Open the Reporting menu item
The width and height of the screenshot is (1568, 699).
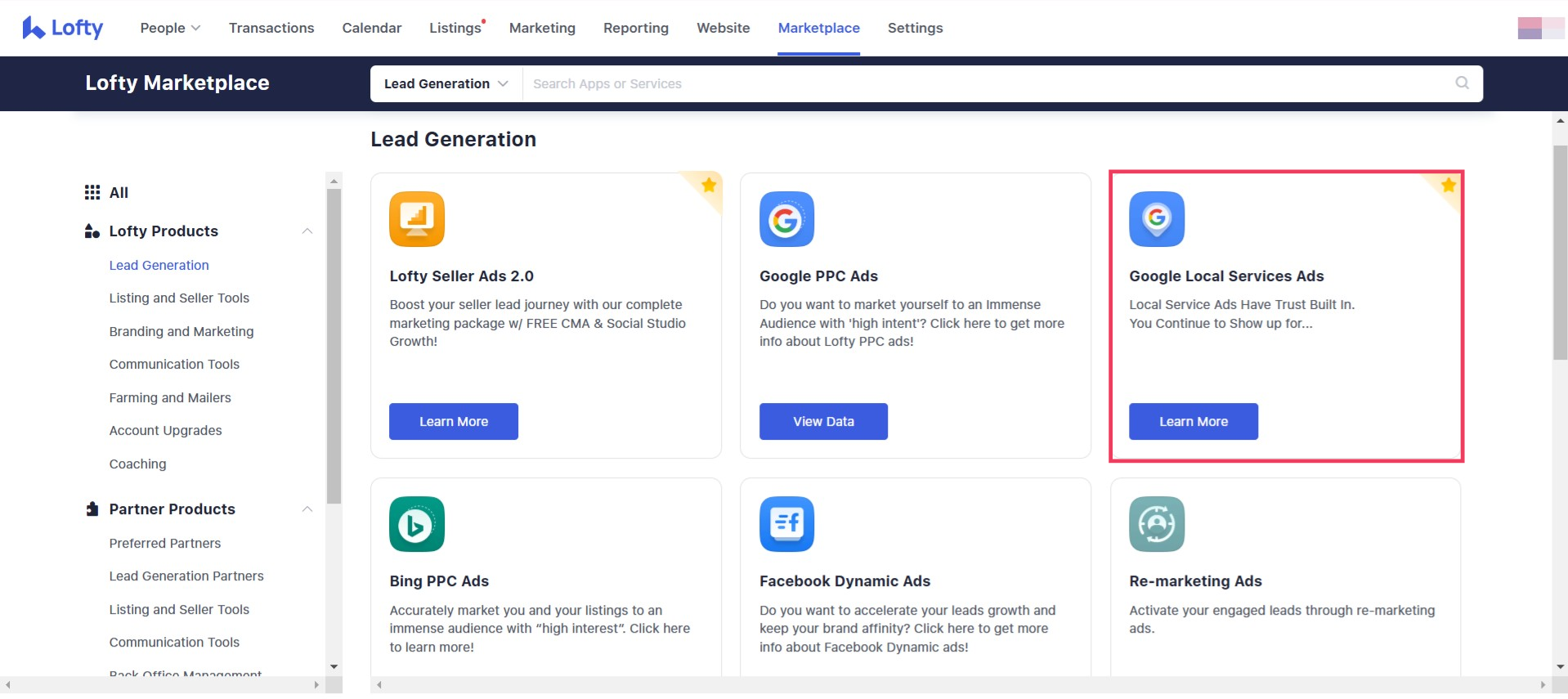(635, 28)
